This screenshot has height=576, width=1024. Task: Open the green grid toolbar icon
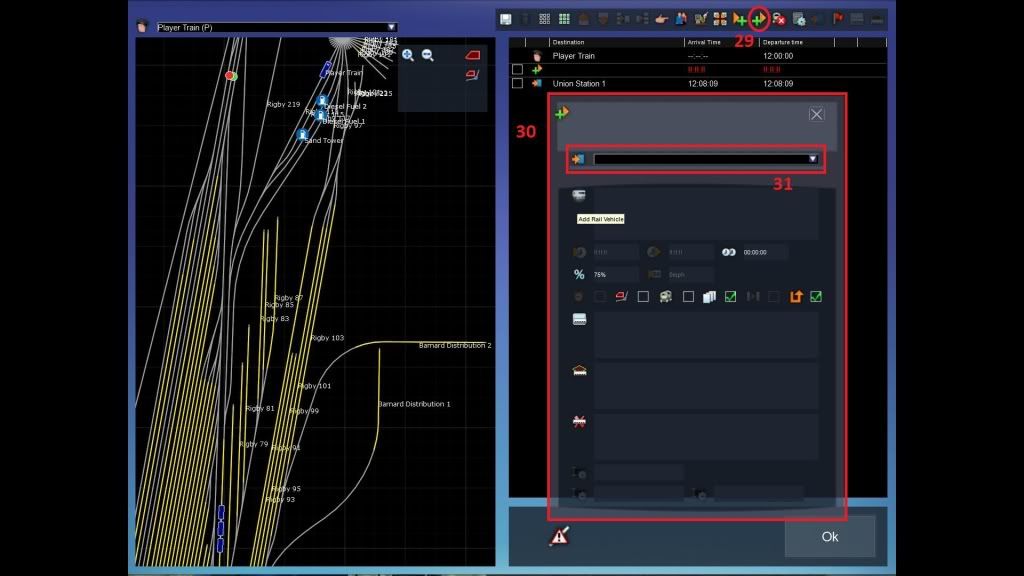click(x=564, y=19)
